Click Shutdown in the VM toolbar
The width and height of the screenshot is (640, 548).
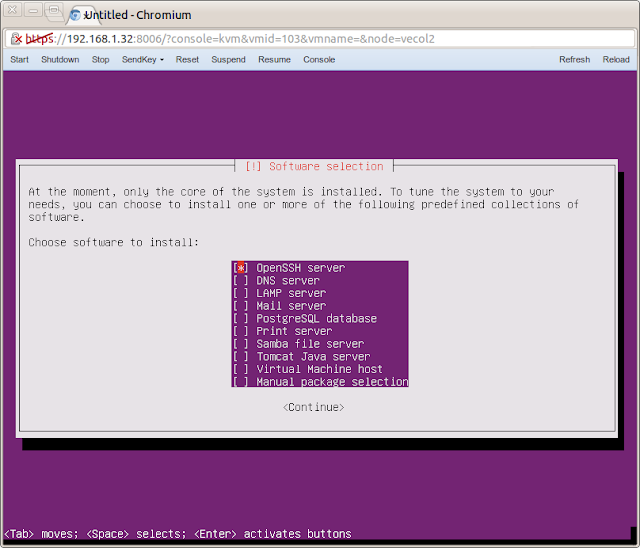60,60
